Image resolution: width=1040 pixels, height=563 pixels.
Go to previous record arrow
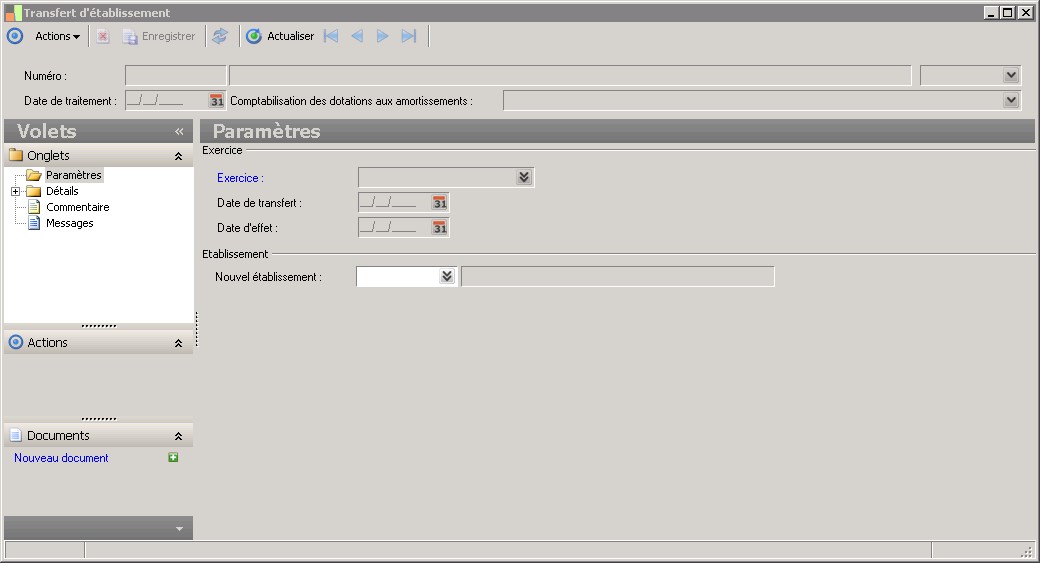pyautogui.click(x=357, y=36)
